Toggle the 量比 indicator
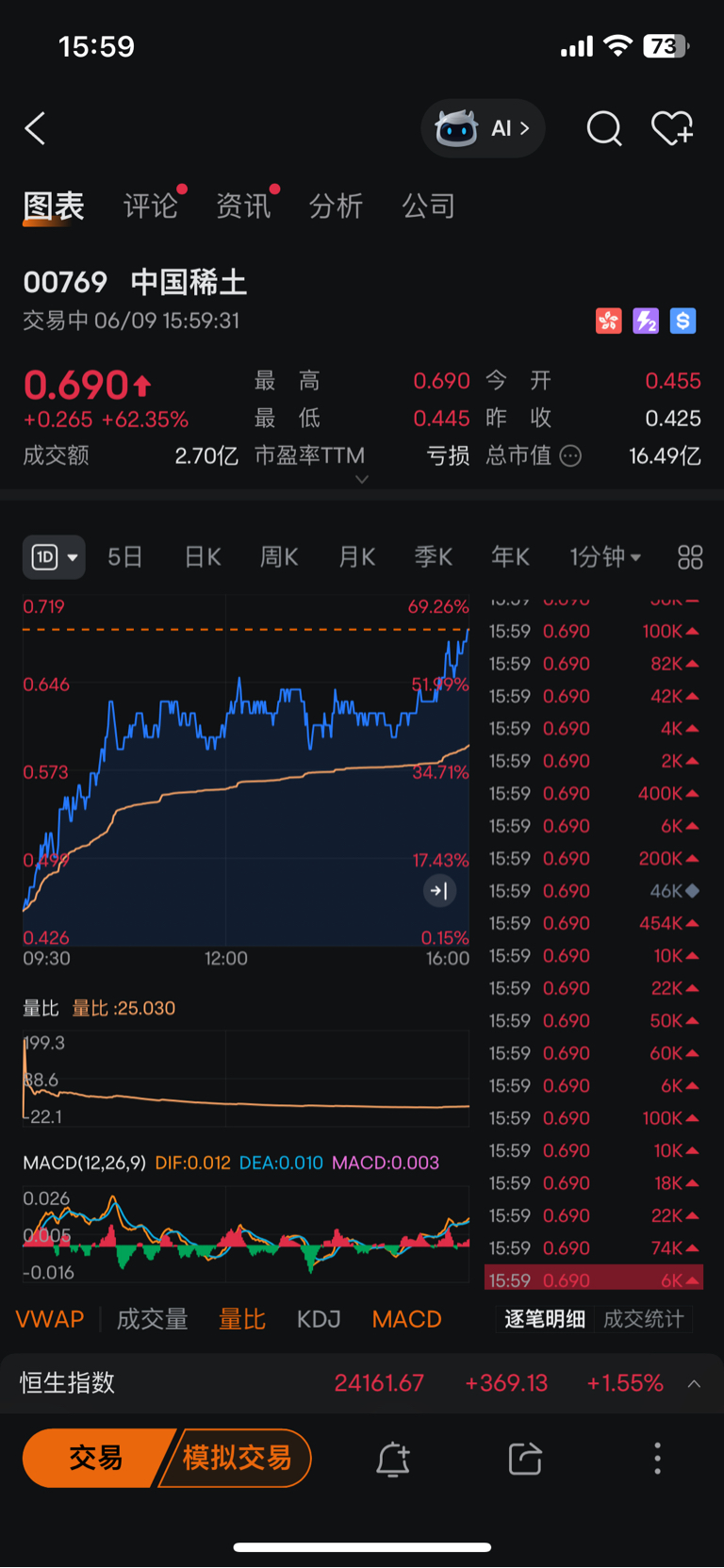 [x=242, y=1319]
